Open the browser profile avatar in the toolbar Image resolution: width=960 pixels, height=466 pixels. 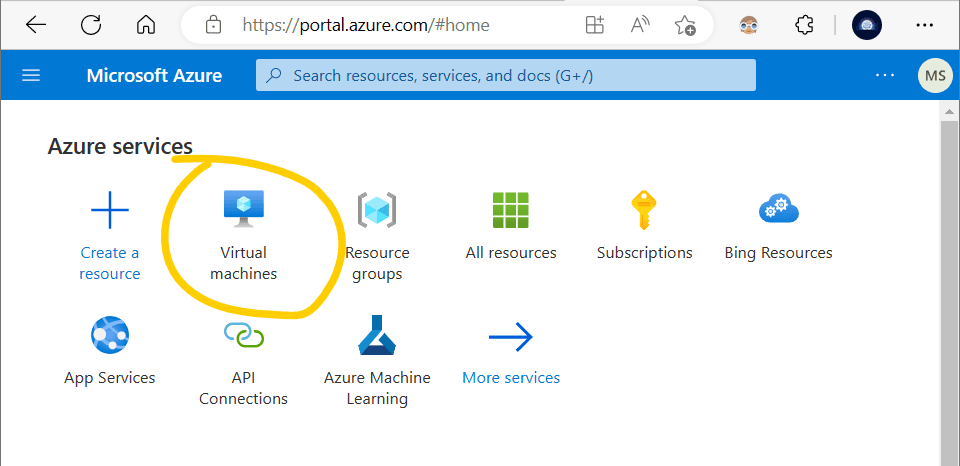point(866,25)
